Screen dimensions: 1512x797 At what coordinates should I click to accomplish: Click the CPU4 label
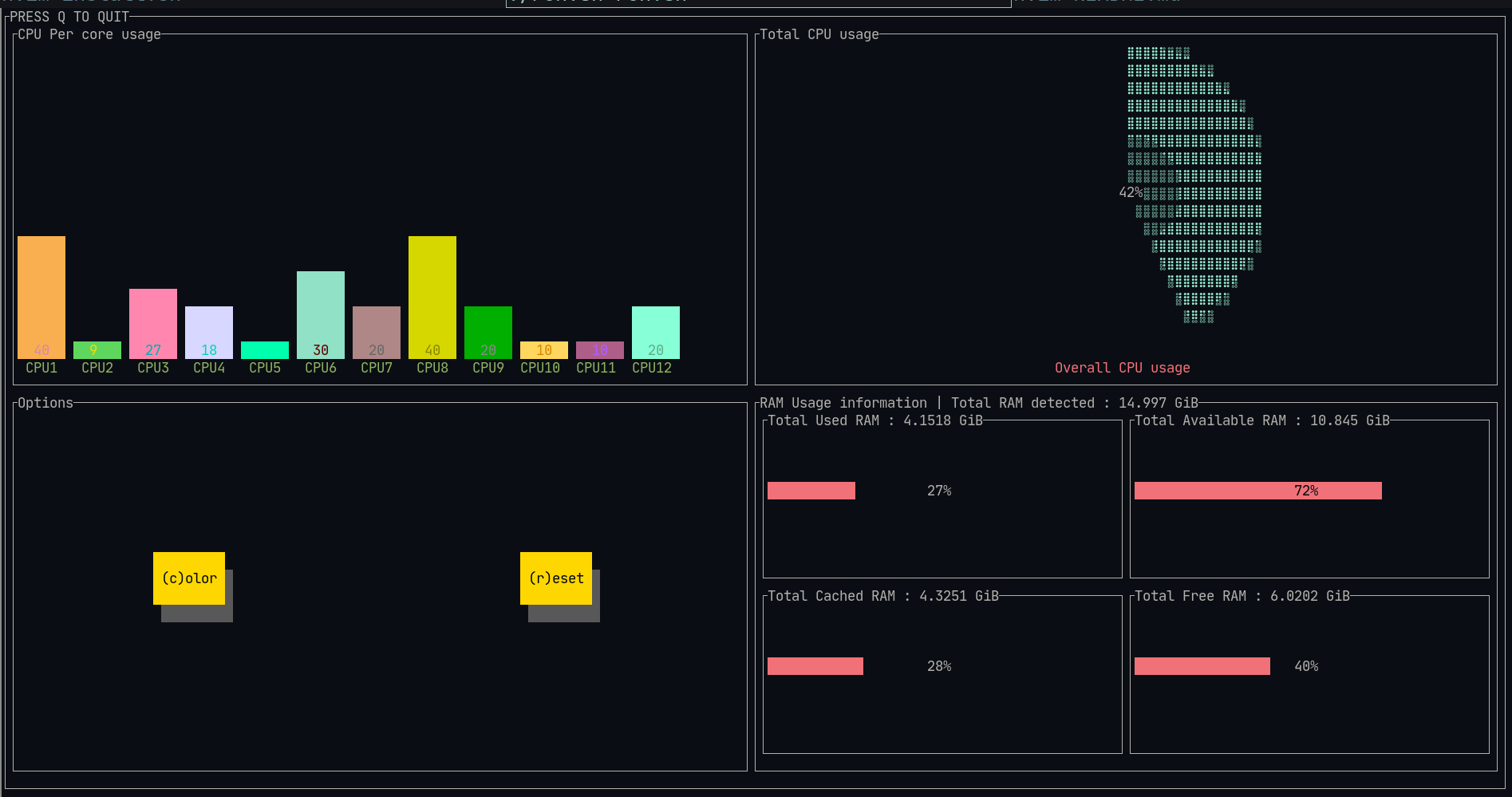coord(209,368)
